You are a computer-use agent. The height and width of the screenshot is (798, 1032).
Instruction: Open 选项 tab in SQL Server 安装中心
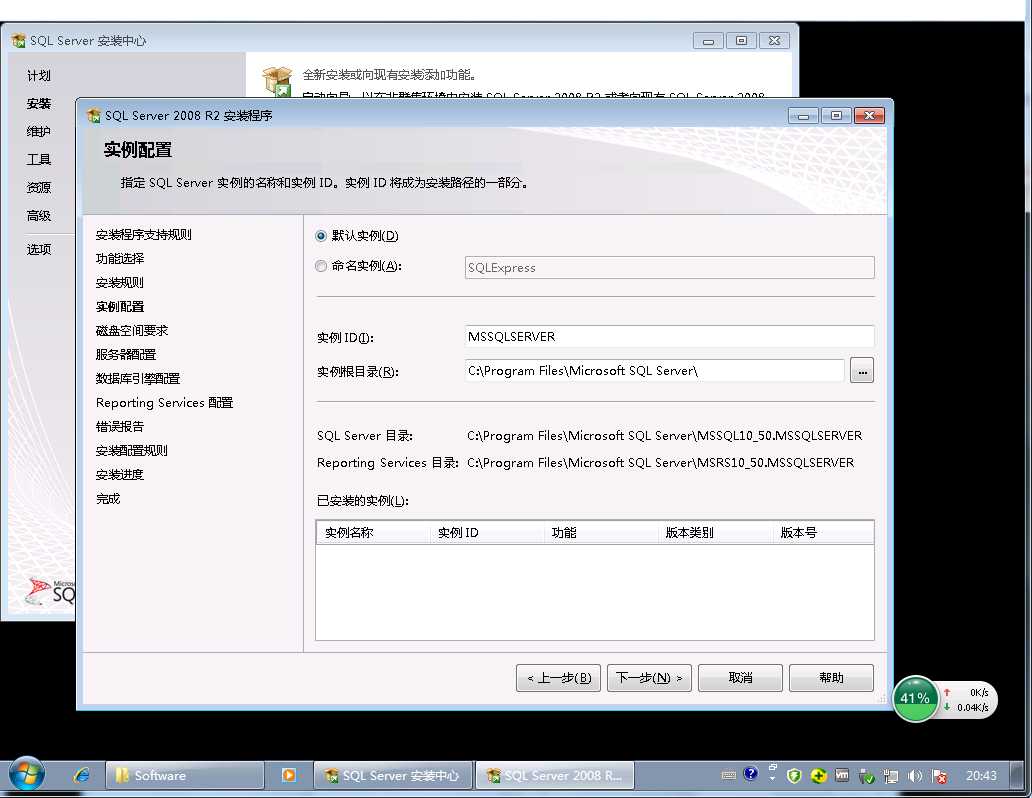point(39,250)
